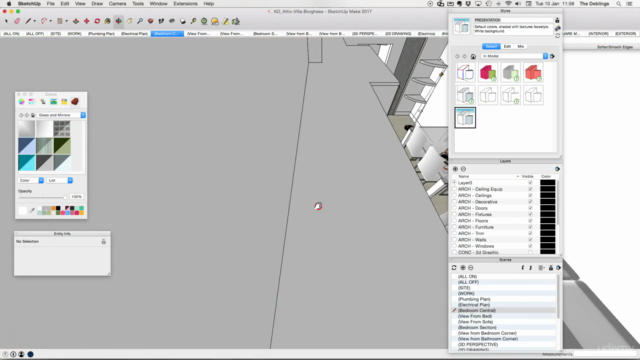Activate the Orbit tool
Image resolution: width=640 pixels, height=360 pixels.
click(x=118, y=21)
